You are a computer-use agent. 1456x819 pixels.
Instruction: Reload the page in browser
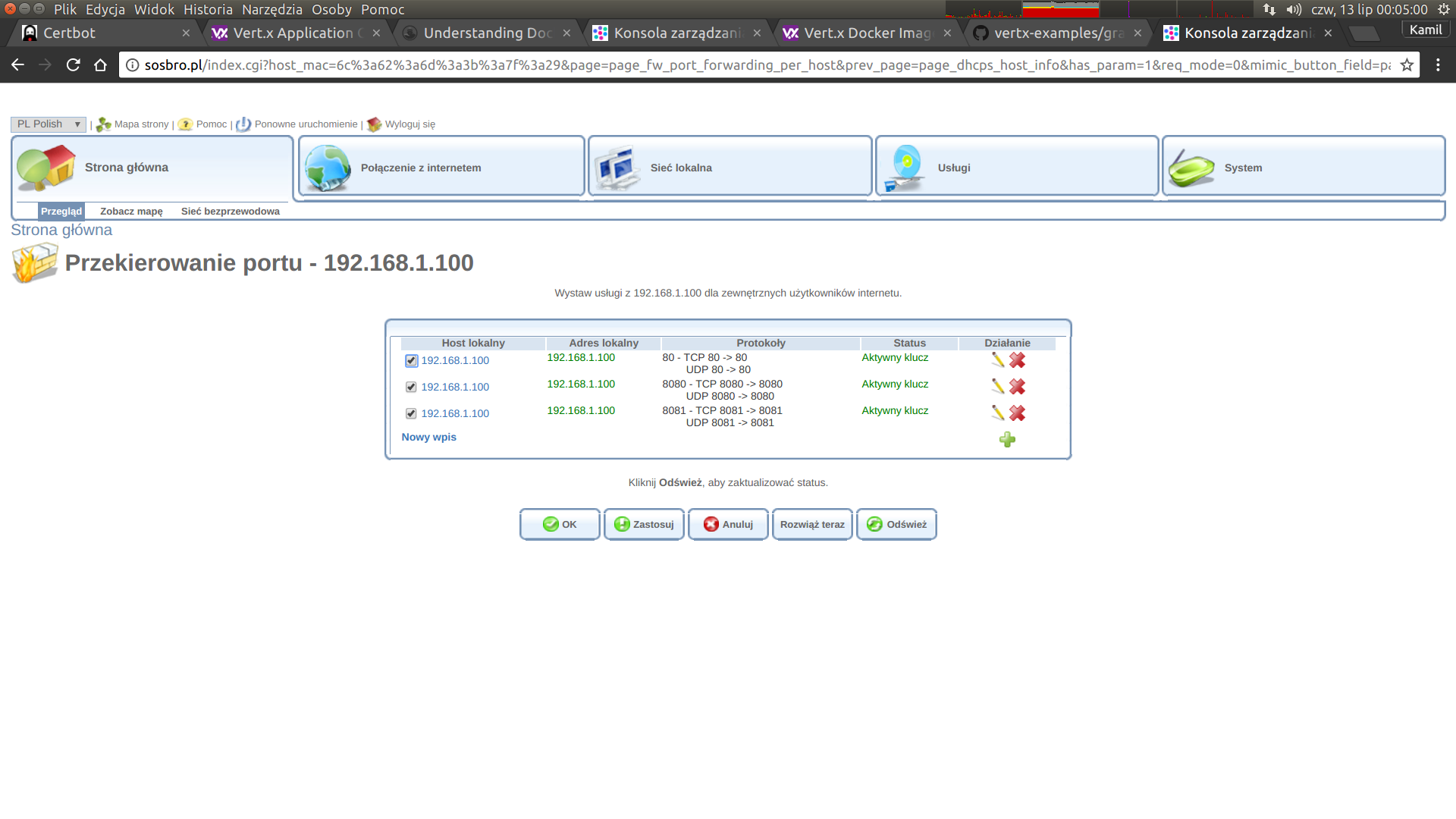(x=73, y=65)
